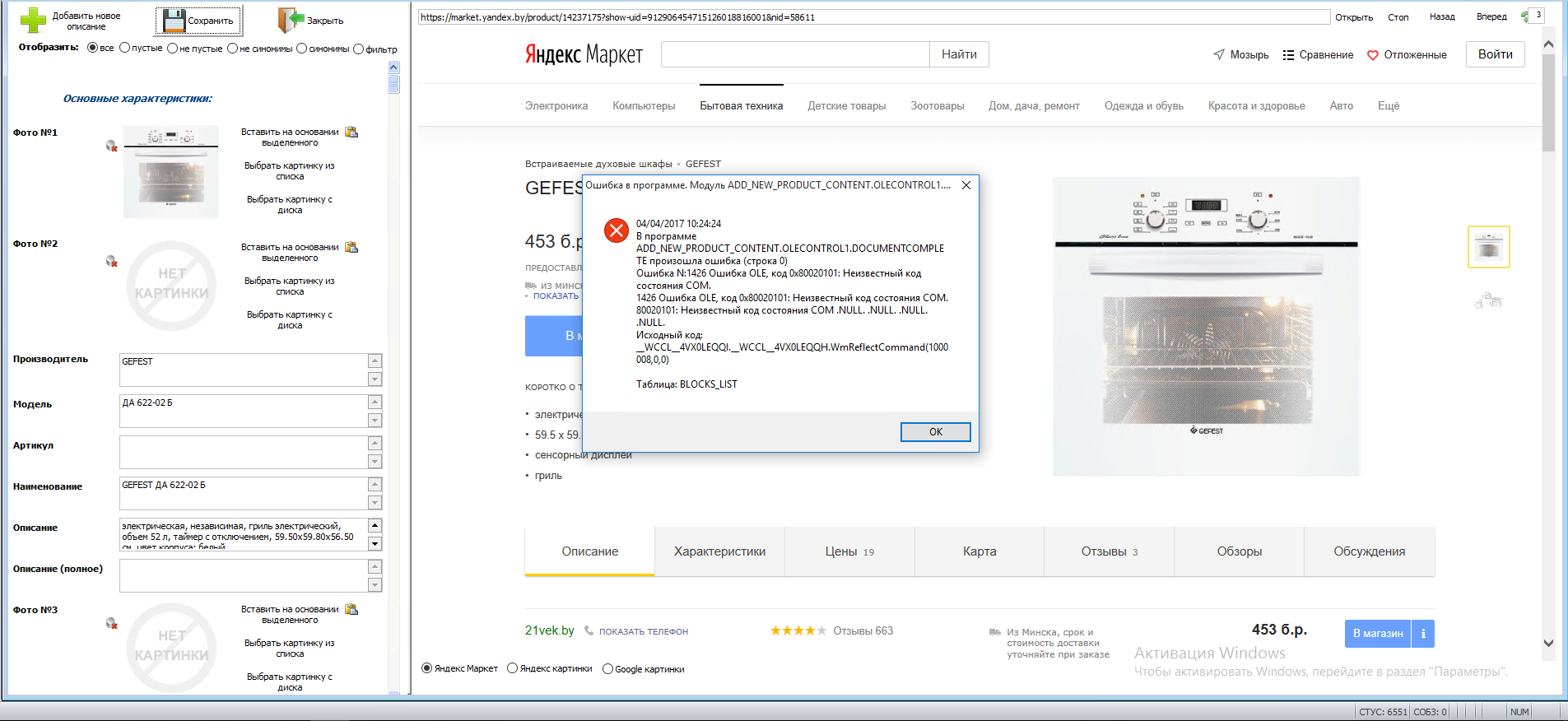Click the icon with counter 3 near Вперед
Screen dimensions: 1568x721
click(1533, 16)
